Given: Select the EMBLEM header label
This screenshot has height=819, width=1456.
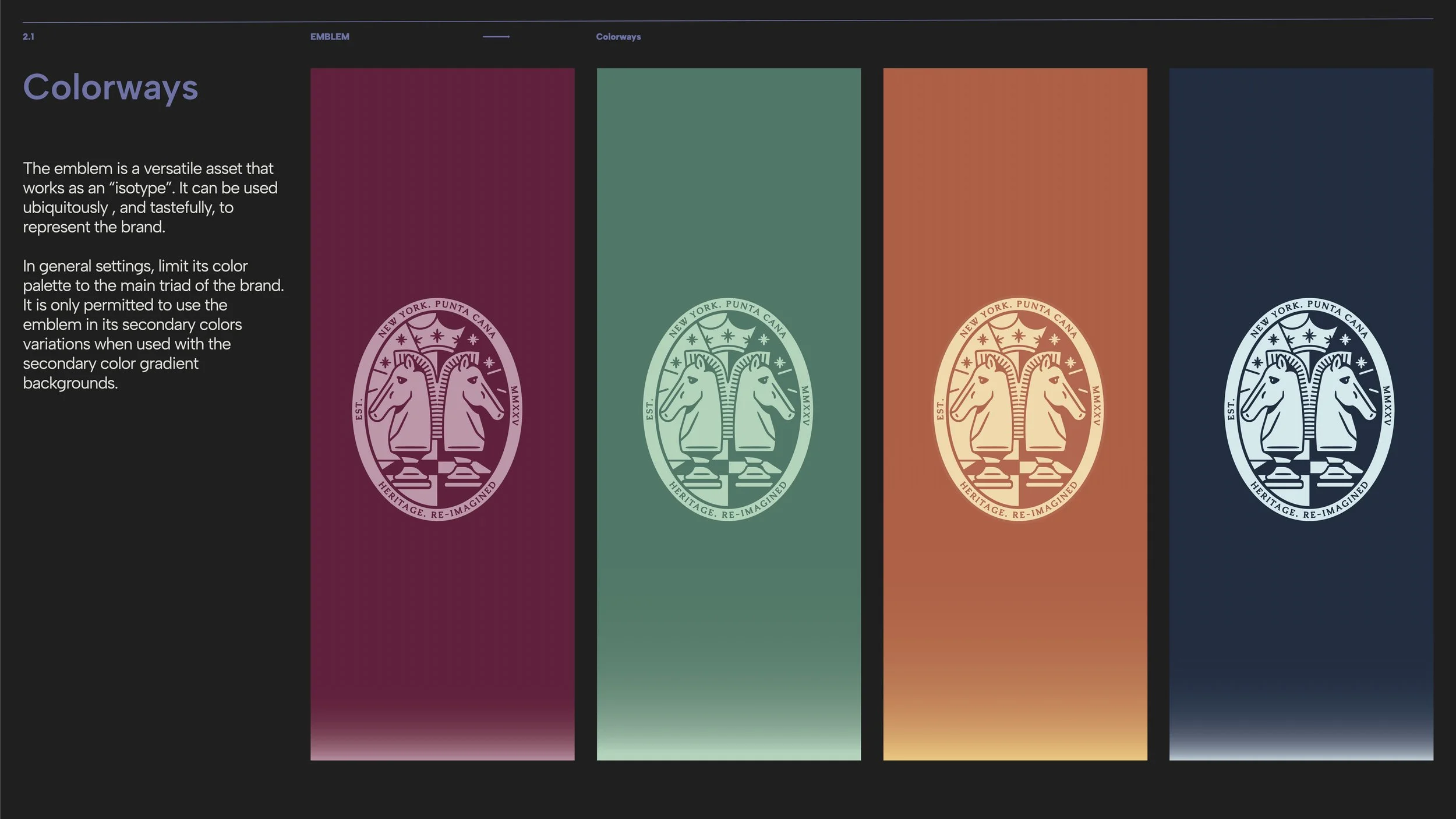Looking at the screenshot, I should pyautogui.click(x=330, y=37).
